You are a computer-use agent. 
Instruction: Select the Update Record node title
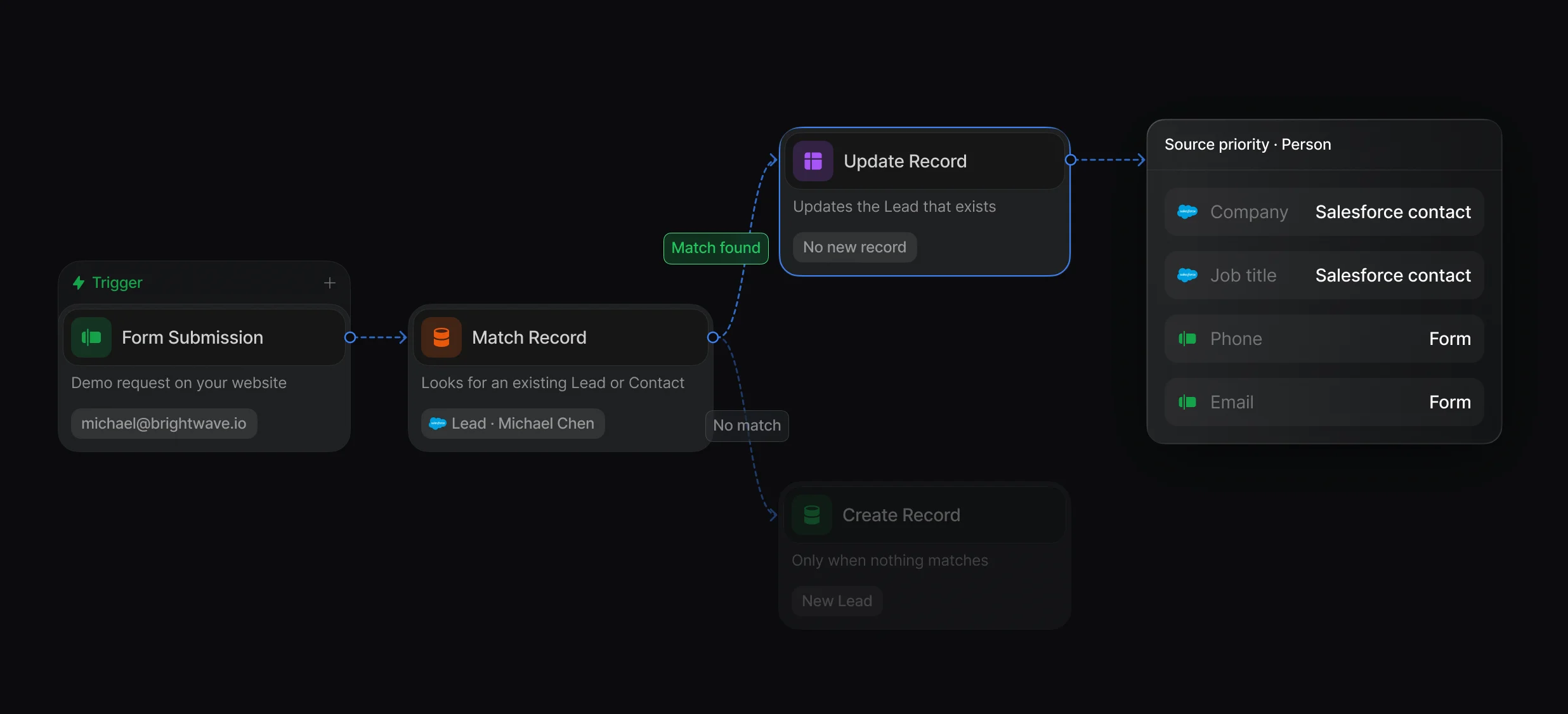[x=905, y=161]
